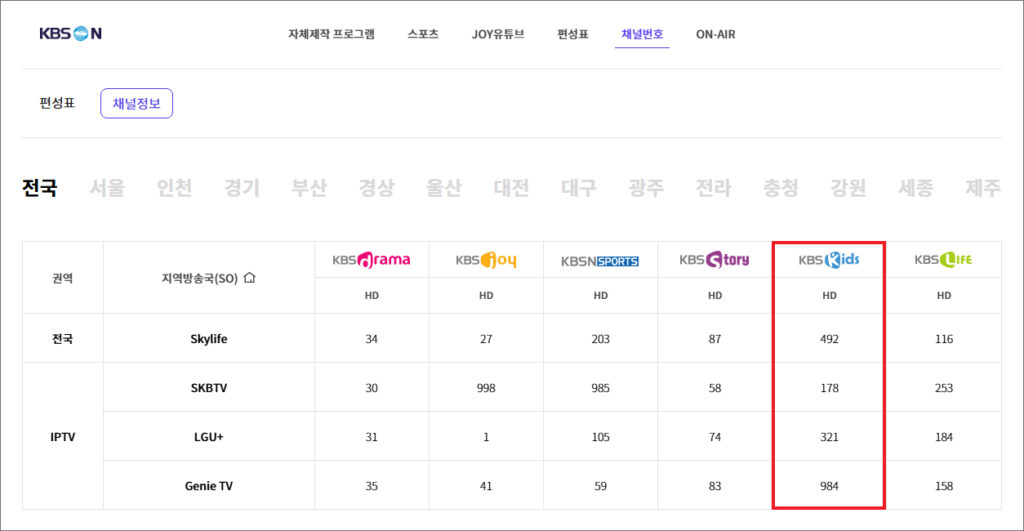Viewport: 1024px width, 531px height.
Task: Click KBSN Sports Skylife channel number 203
Action: pos(600,338)
